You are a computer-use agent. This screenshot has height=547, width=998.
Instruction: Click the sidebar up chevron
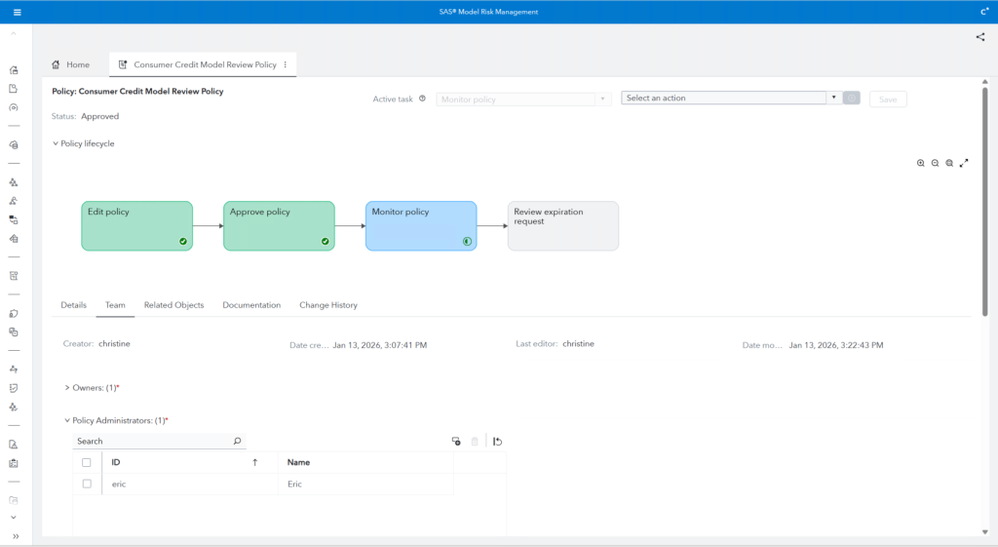pos(13,33)
